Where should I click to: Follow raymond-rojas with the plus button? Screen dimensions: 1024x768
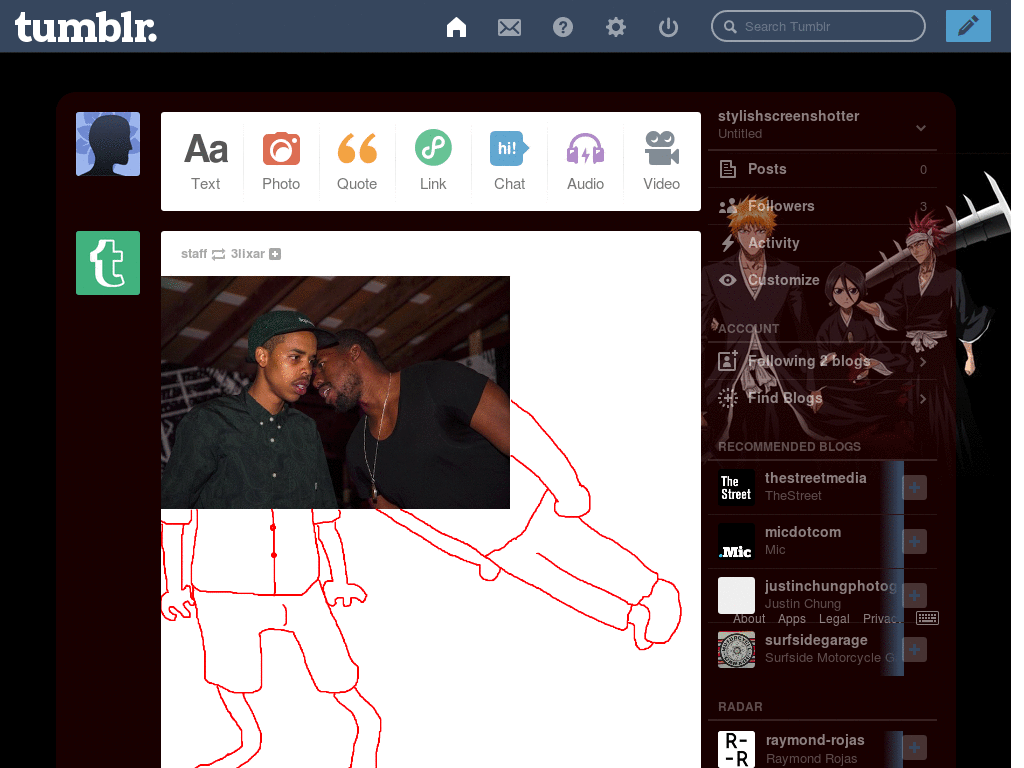tap(915, 748)
